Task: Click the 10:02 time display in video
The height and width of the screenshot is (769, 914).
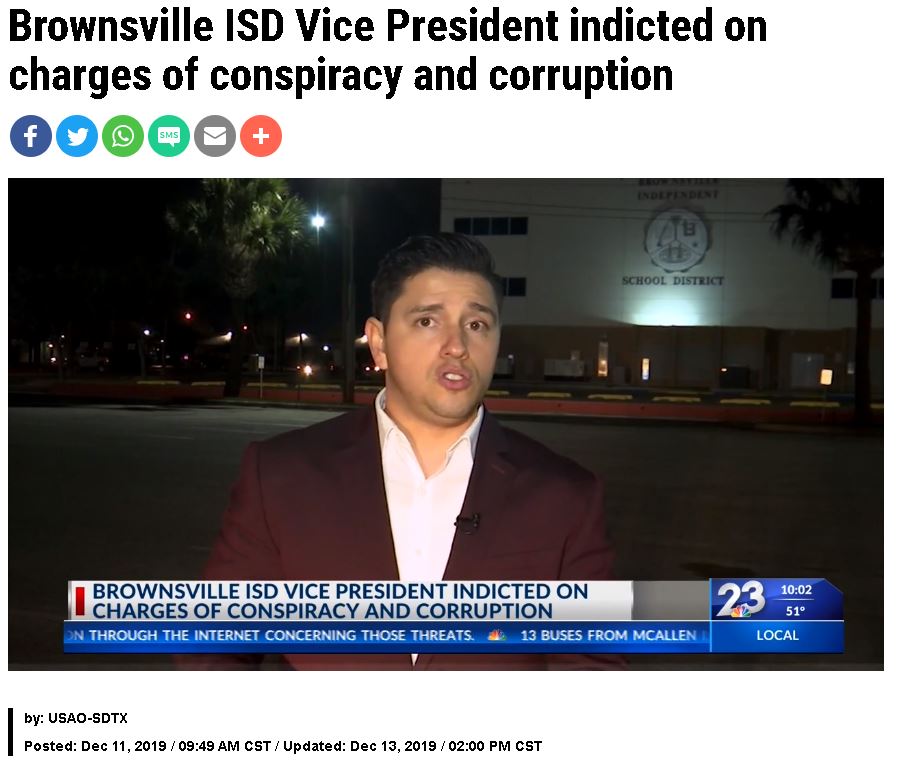Action: 796,589
